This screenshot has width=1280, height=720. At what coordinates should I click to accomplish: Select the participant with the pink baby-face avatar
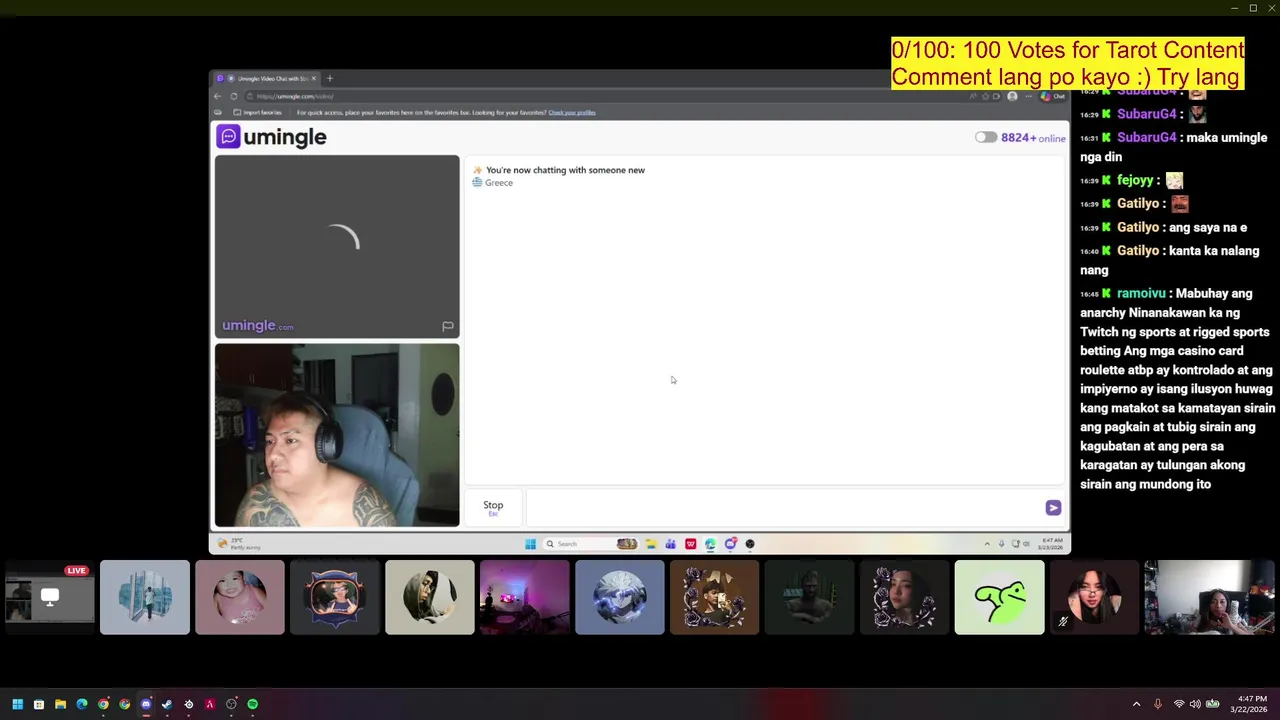pyautogui.click(x=240, y=598)
